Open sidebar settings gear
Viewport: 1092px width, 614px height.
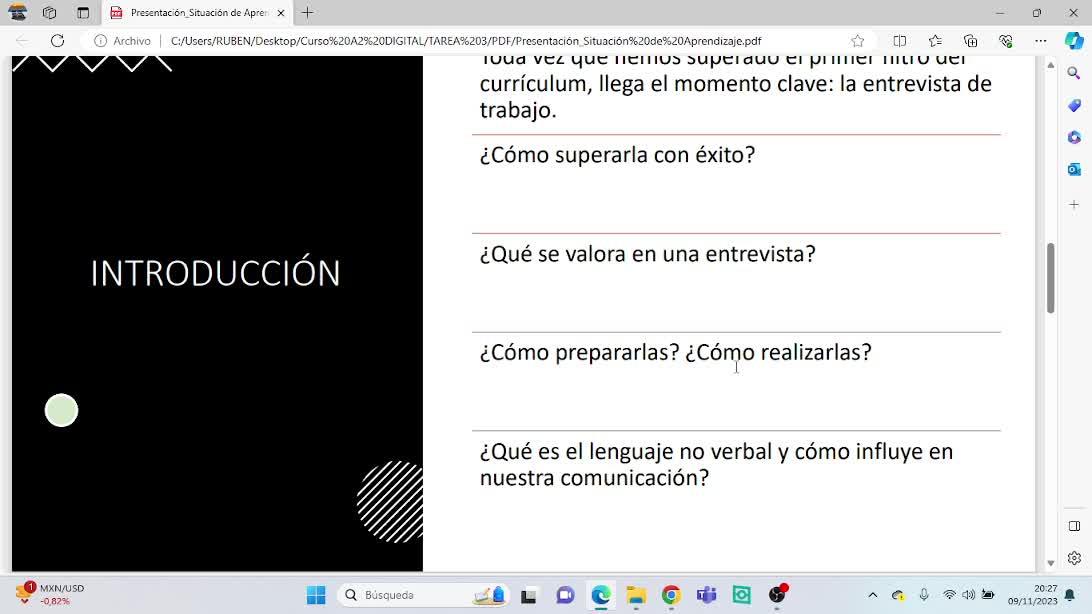tap(1074, 558)
